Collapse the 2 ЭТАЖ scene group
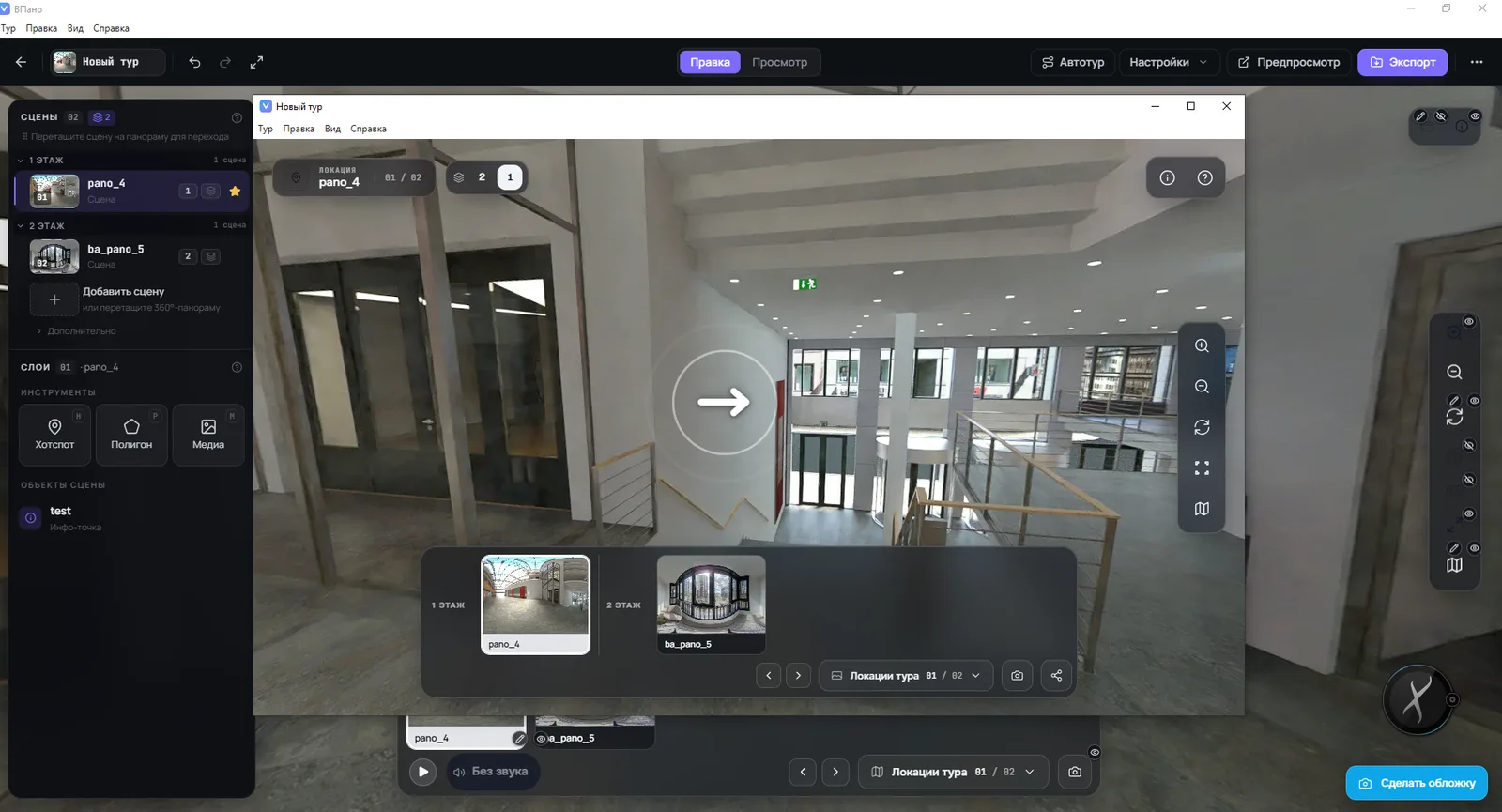This screenshot has height=812, width=1502. tap(21, 226)
